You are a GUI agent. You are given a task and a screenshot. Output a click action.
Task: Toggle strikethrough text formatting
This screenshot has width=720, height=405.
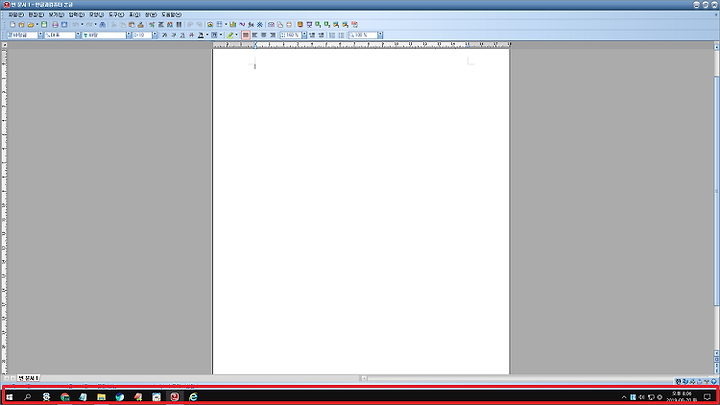(191, 35)
